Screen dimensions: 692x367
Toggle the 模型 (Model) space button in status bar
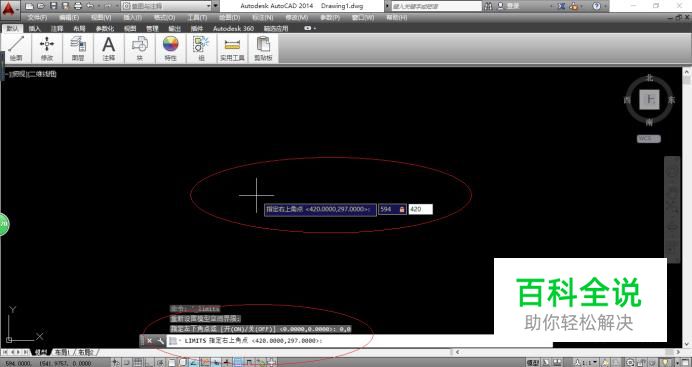pos(533,363)
